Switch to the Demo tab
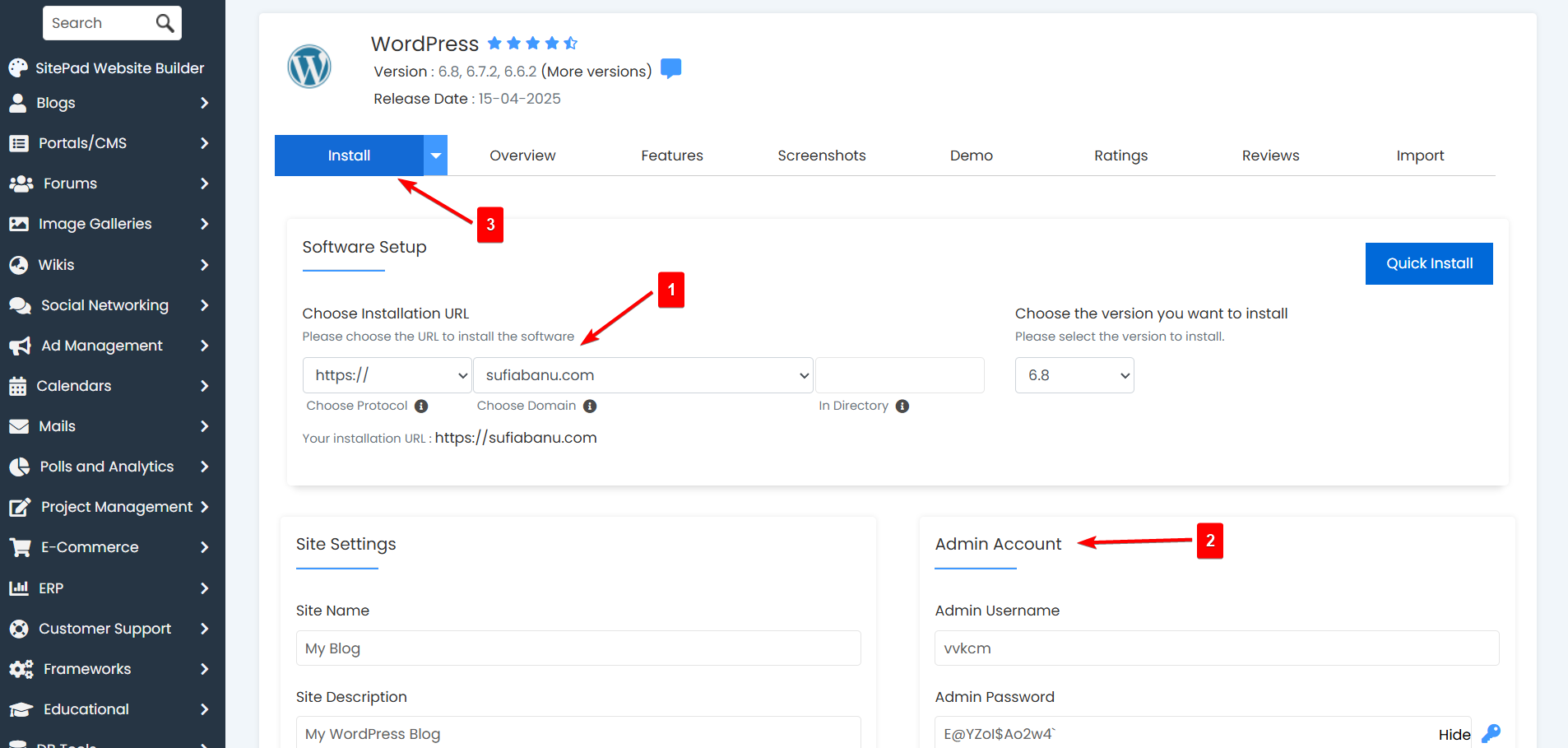The width and height of the screenshot is (1568, 748). click(x=972, y=156)
